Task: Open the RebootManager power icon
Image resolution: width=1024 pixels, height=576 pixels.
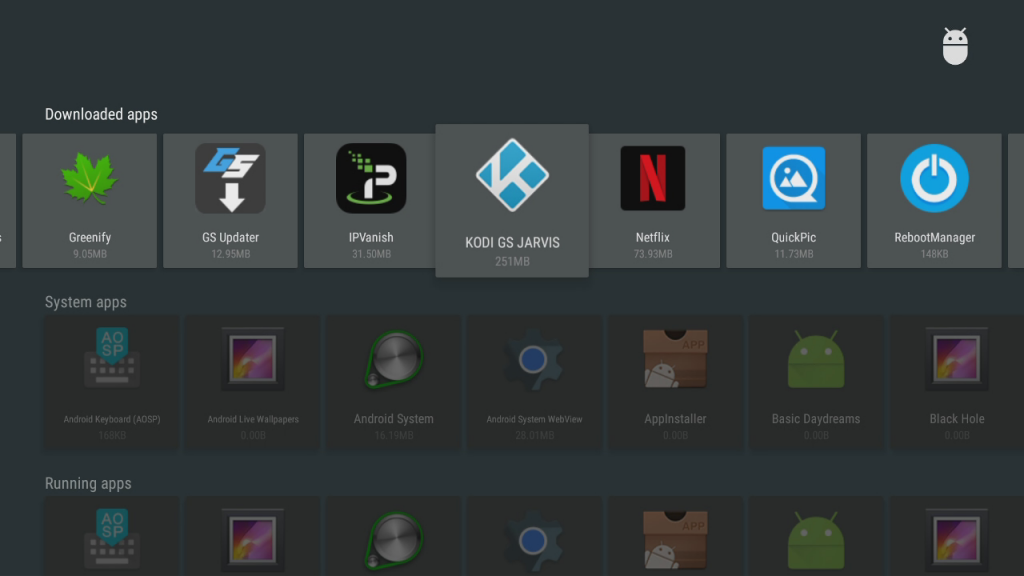Action: click(935, 178)
